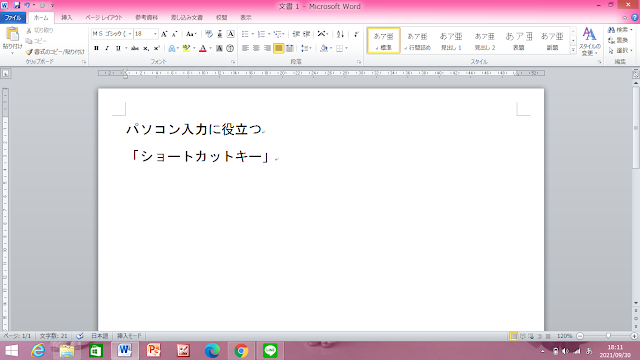640x360 pixels.
Task: Click the highlighted Justify alignment button
Action: tap(278, 48)
